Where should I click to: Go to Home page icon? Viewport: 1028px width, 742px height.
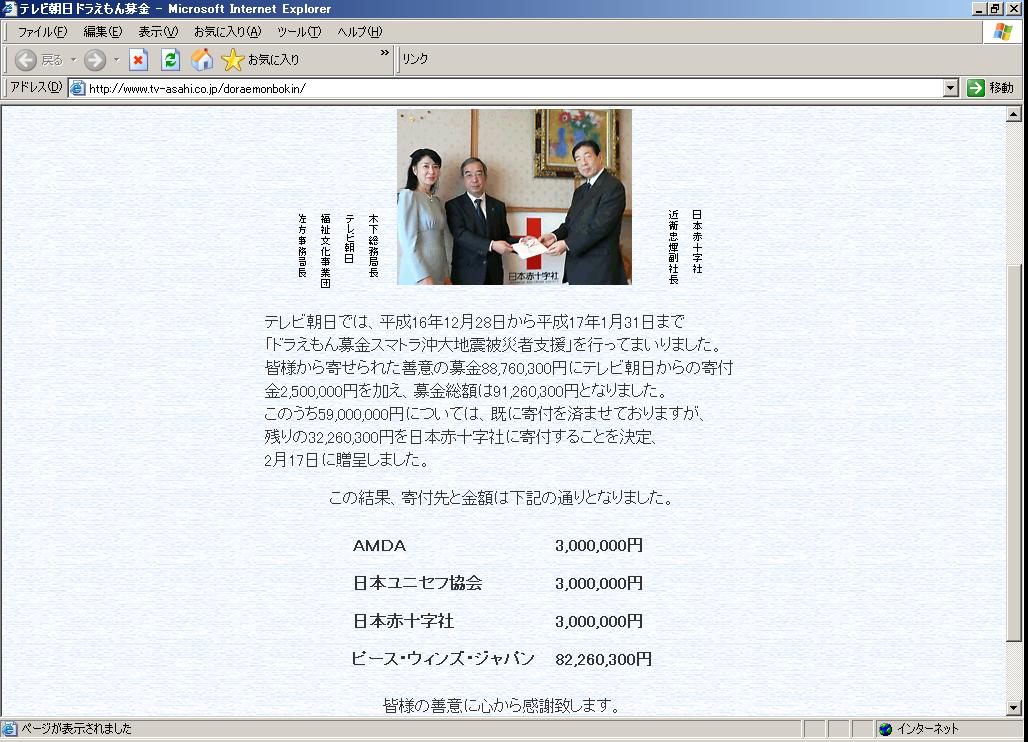tap(202, 60)
